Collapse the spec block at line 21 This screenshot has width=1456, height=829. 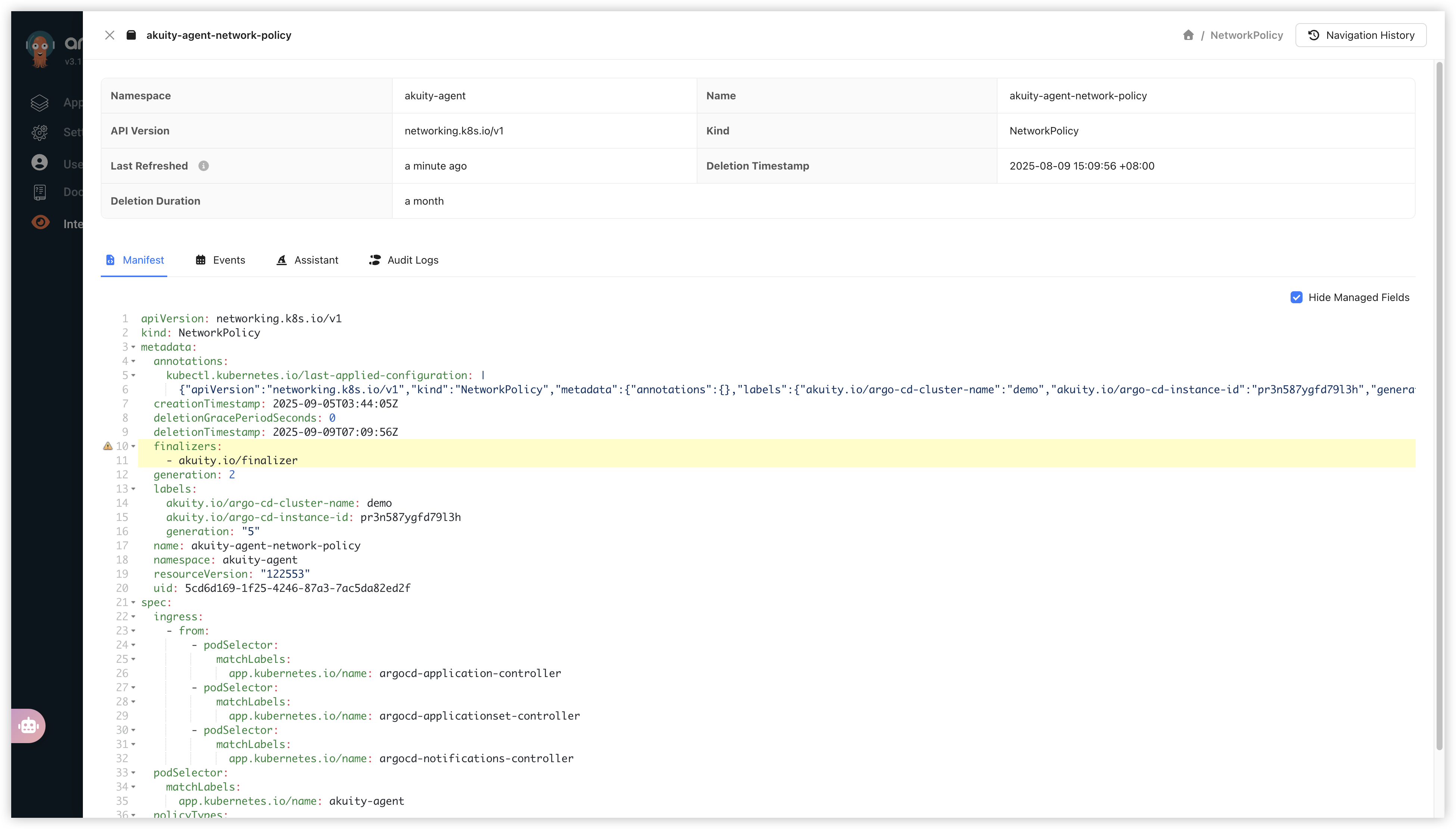133,602
